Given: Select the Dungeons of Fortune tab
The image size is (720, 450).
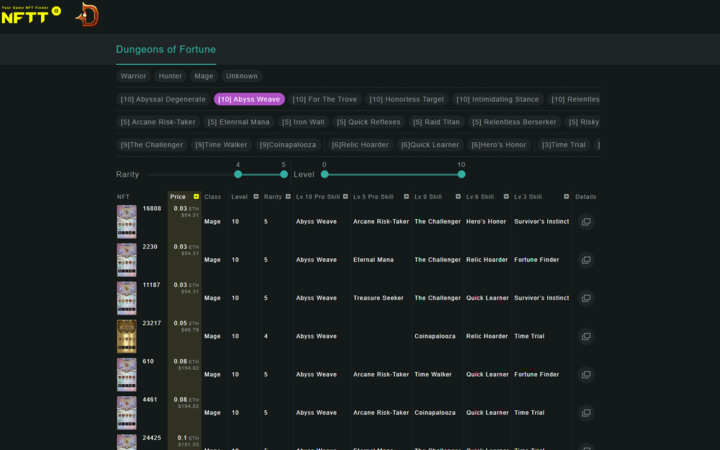Looking at the screenshot, I should [x=166, y=50].
